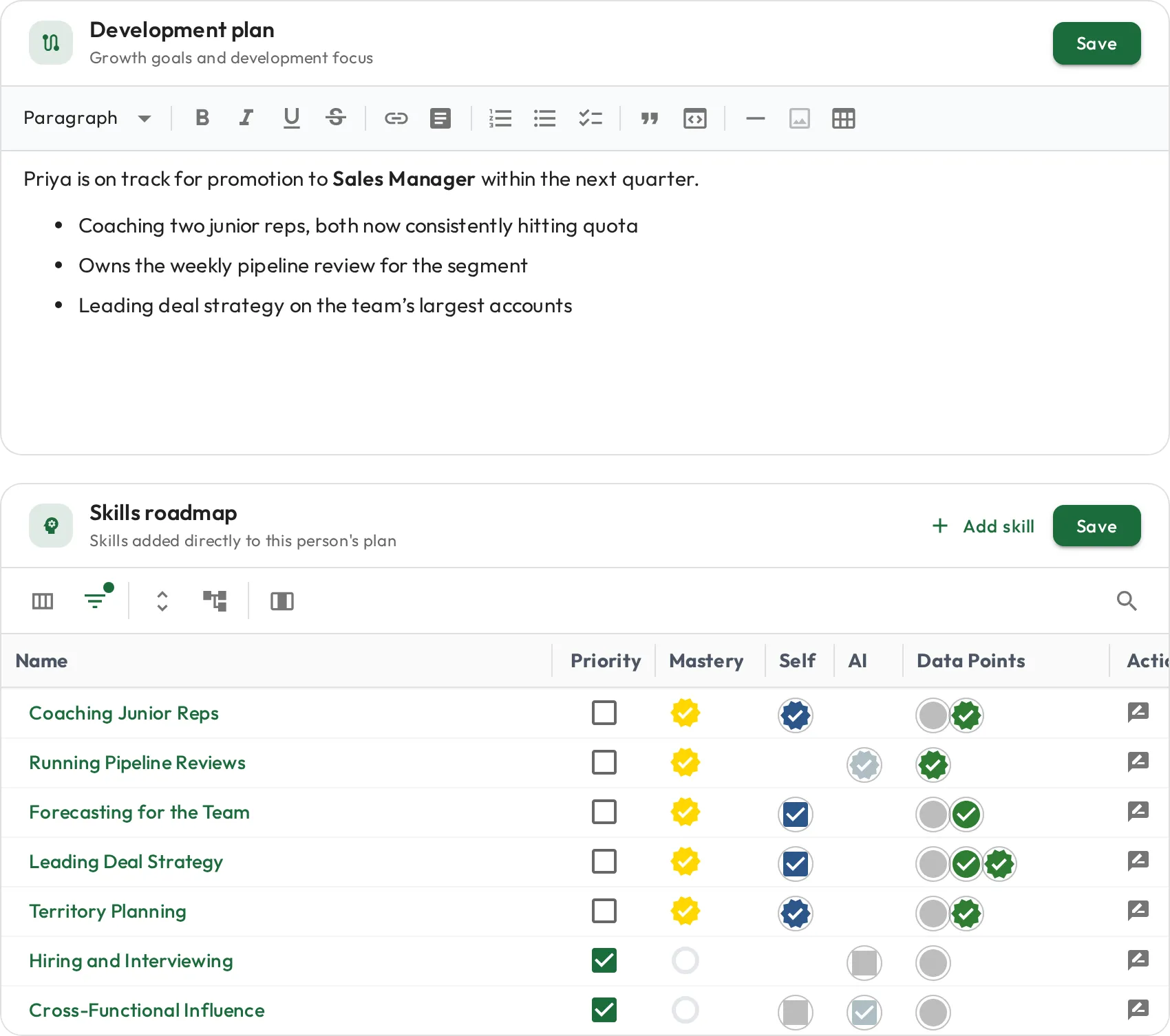Click the Self column header
The height and width of the screenshot is (1036, 1170).
(x=797, y=661)
